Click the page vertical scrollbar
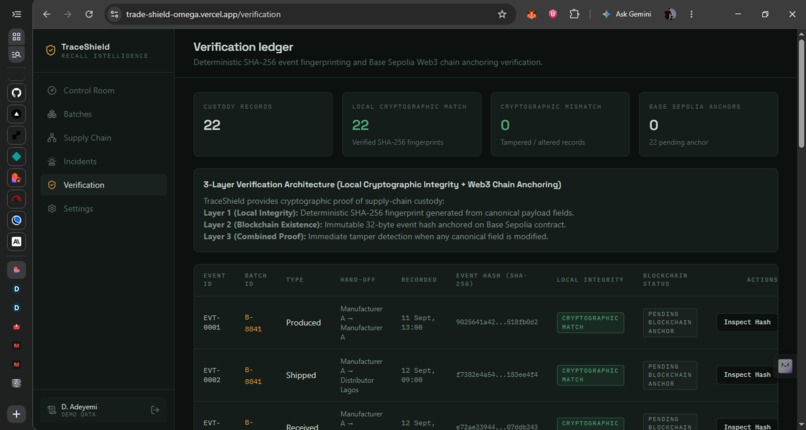Image resolution: width=806 pixels, height=430 pixels. pos(801,92)
